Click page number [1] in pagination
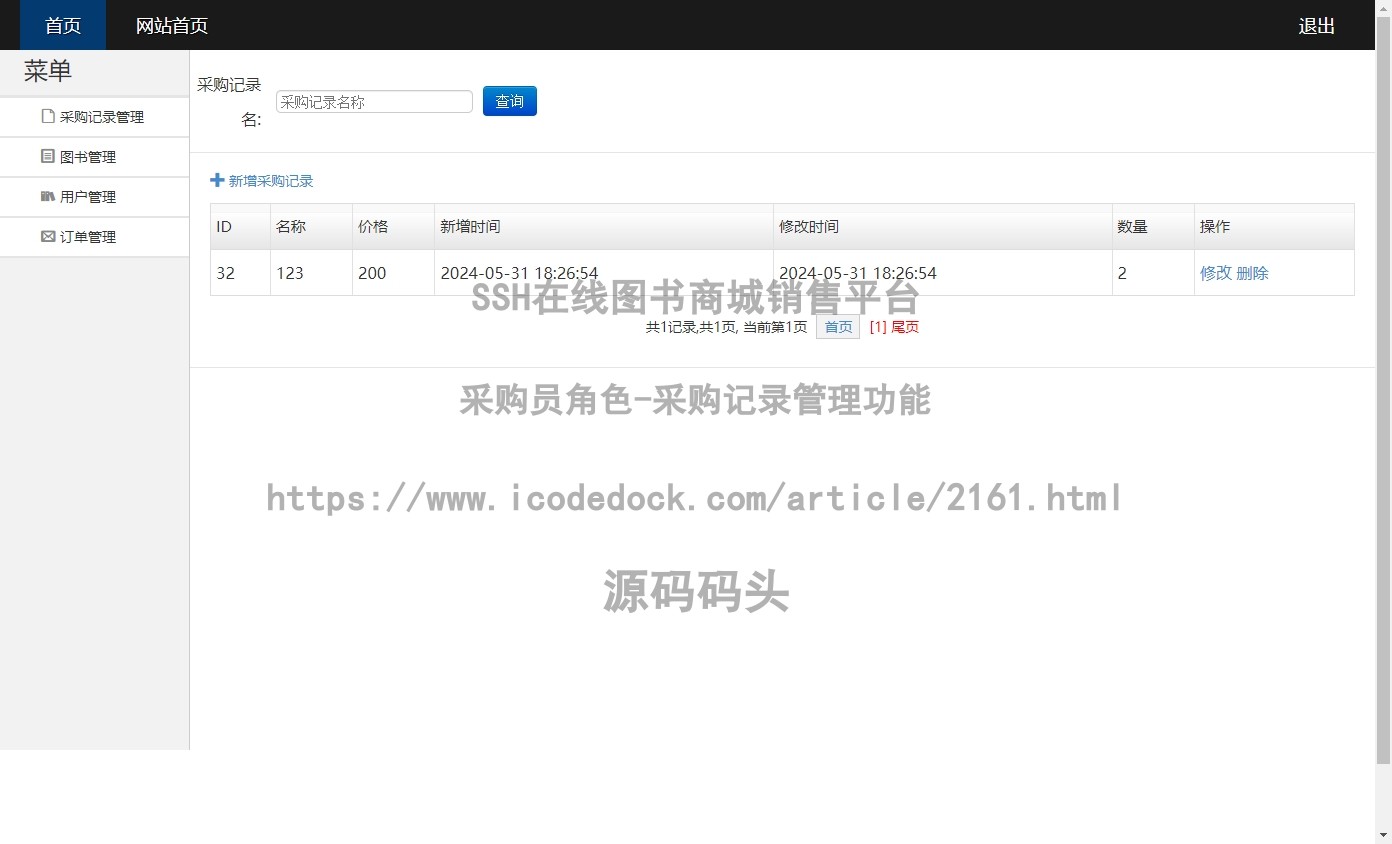This screenshot has width=1392, height=844. pyautogui.click(x=878, y=327)
